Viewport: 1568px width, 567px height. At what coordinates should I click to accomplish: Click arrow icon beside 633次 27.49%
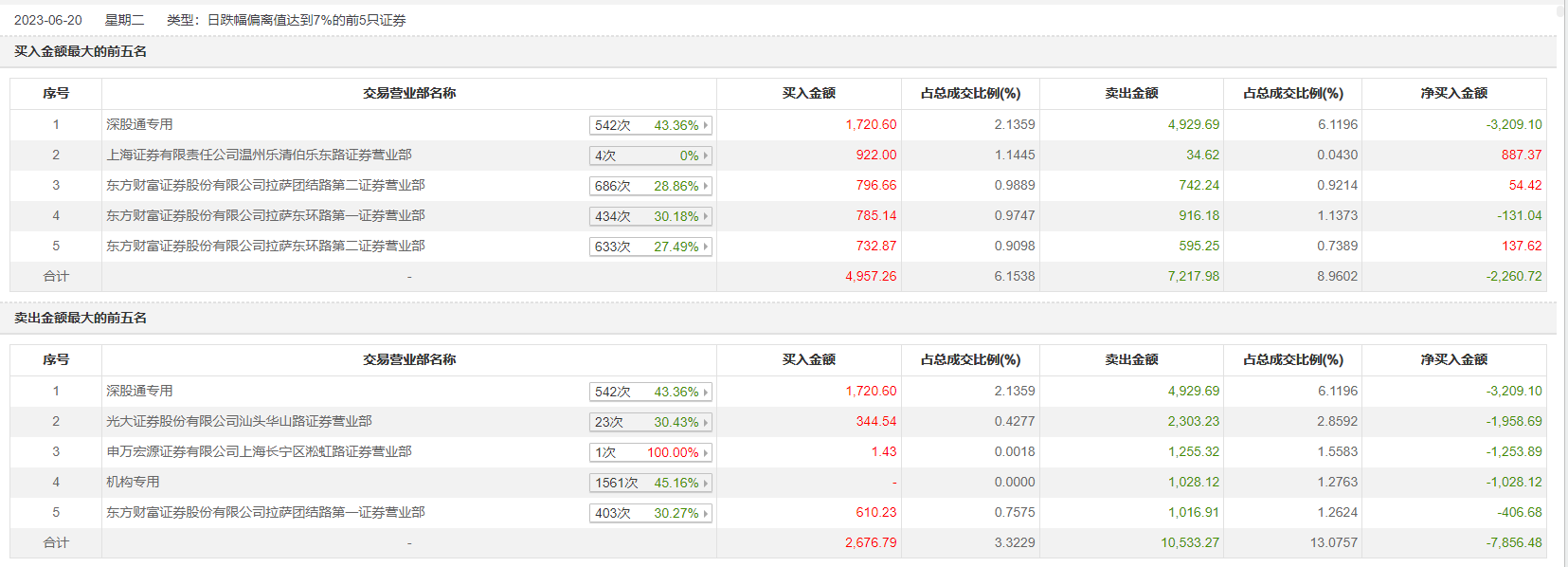coord(706,247)
